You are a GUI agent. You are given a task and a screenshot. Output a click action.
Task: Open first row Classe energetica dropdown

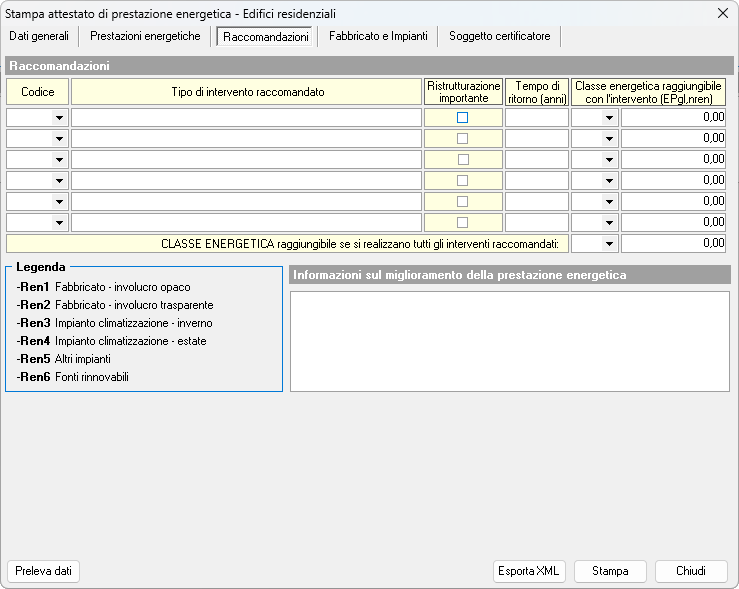click(608, 118)
